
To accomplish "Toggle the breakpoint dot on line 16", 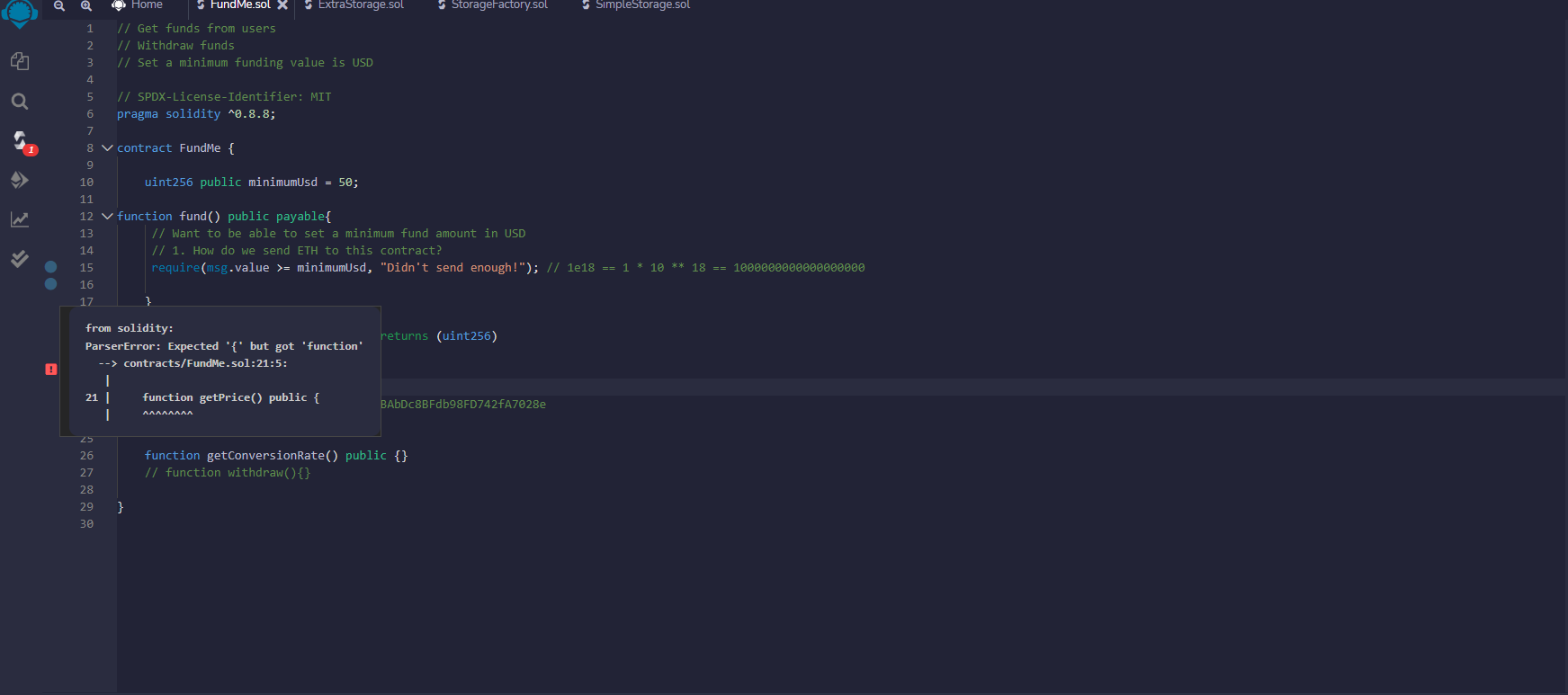I will coord(51,284).
